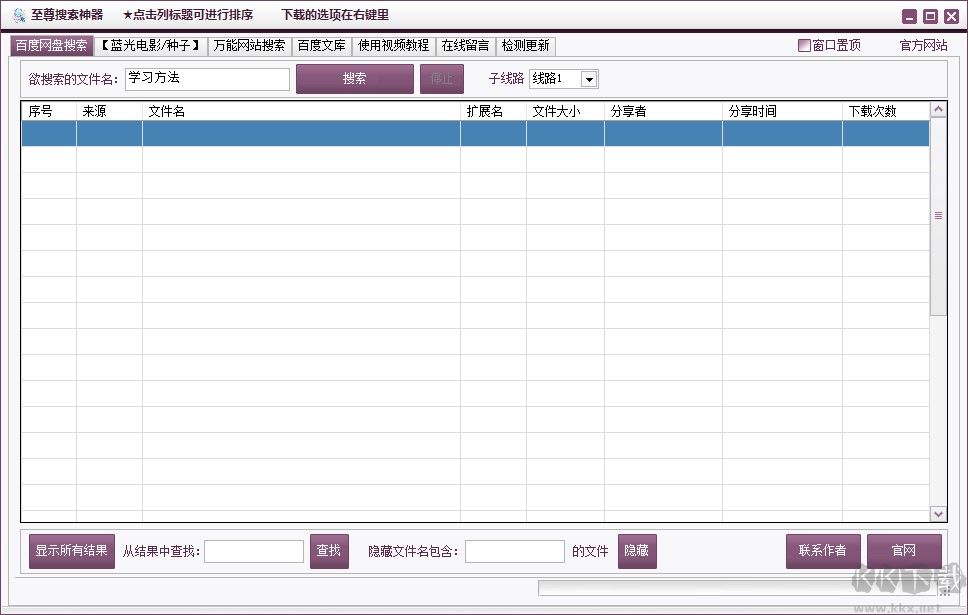
Task: Enable the 窗口置顶 (always on top) checkbox
Action: tap(804, 46)
